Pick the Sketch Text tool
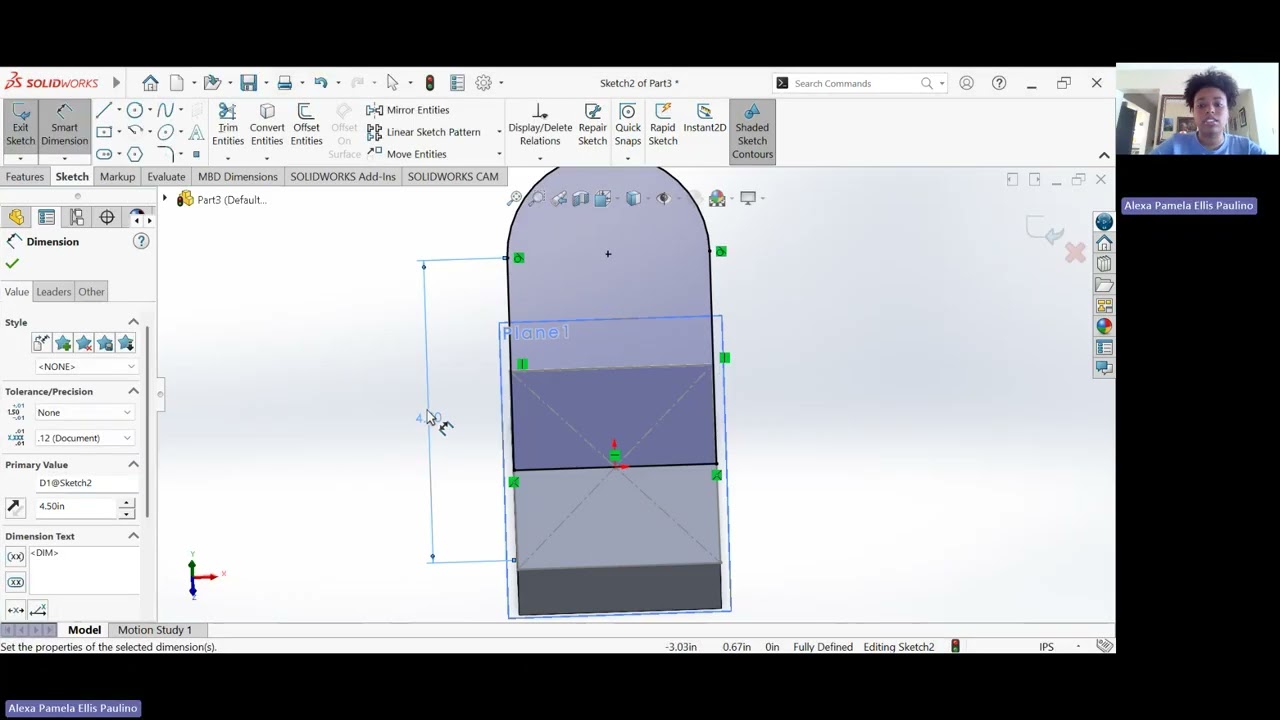Image resolution: width=1280 pixels, height=720 pixels. click(196, 132)
